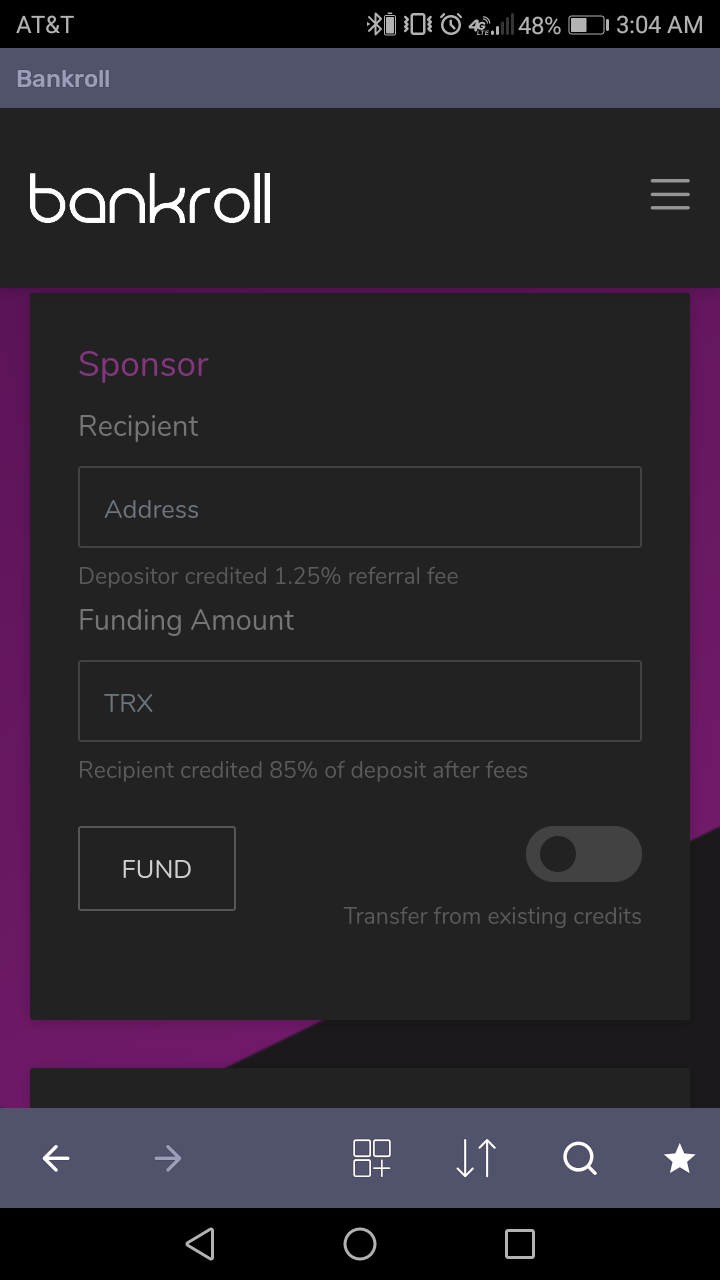Open the hamburger navigation menu

coord(670,194)
